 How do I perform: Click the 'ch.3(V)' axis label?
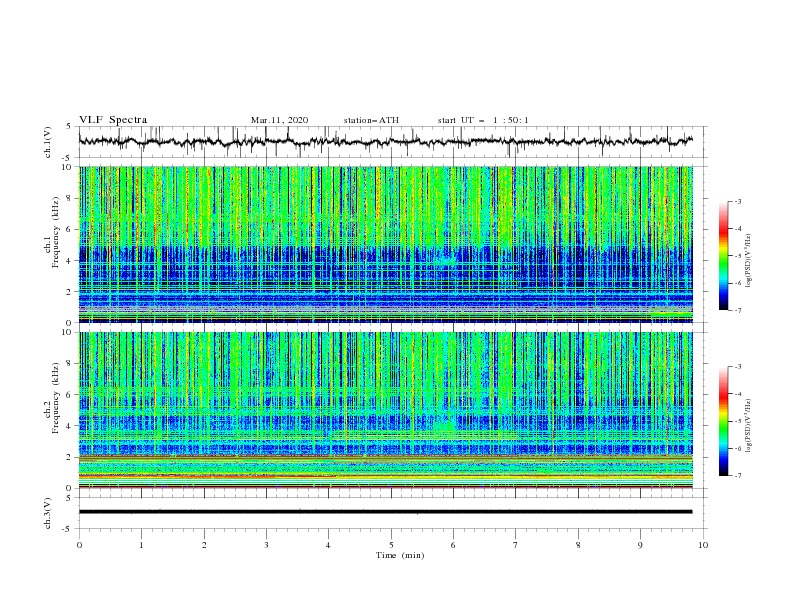point(48,513)
